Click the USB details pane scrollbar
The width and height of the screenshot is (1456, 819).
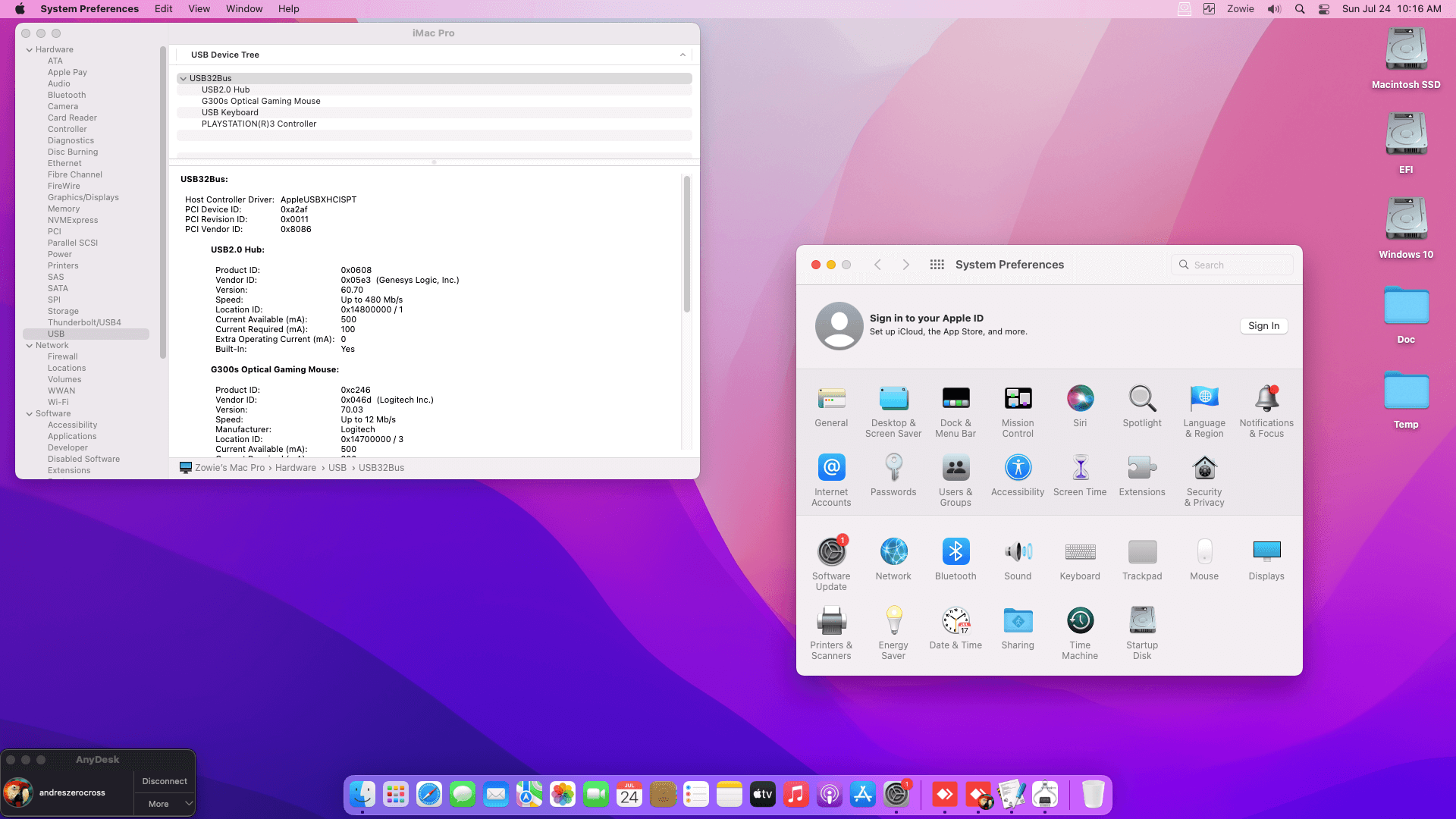686,244
